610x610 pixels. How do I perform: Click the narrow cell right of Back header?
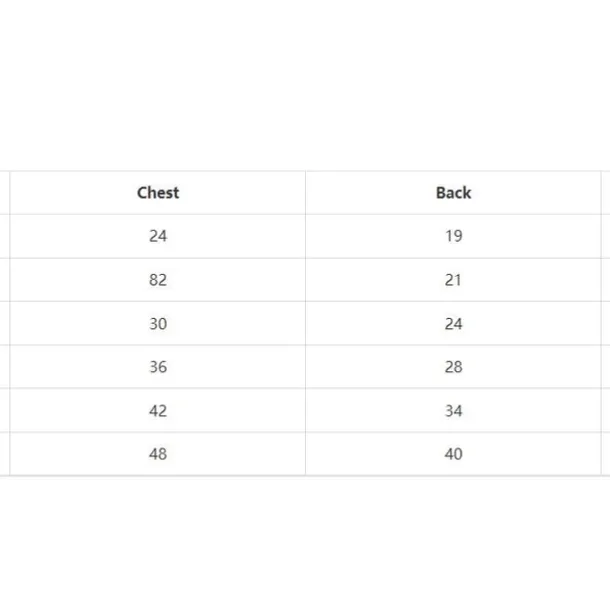pyautogui.click(x=605, y=193)
